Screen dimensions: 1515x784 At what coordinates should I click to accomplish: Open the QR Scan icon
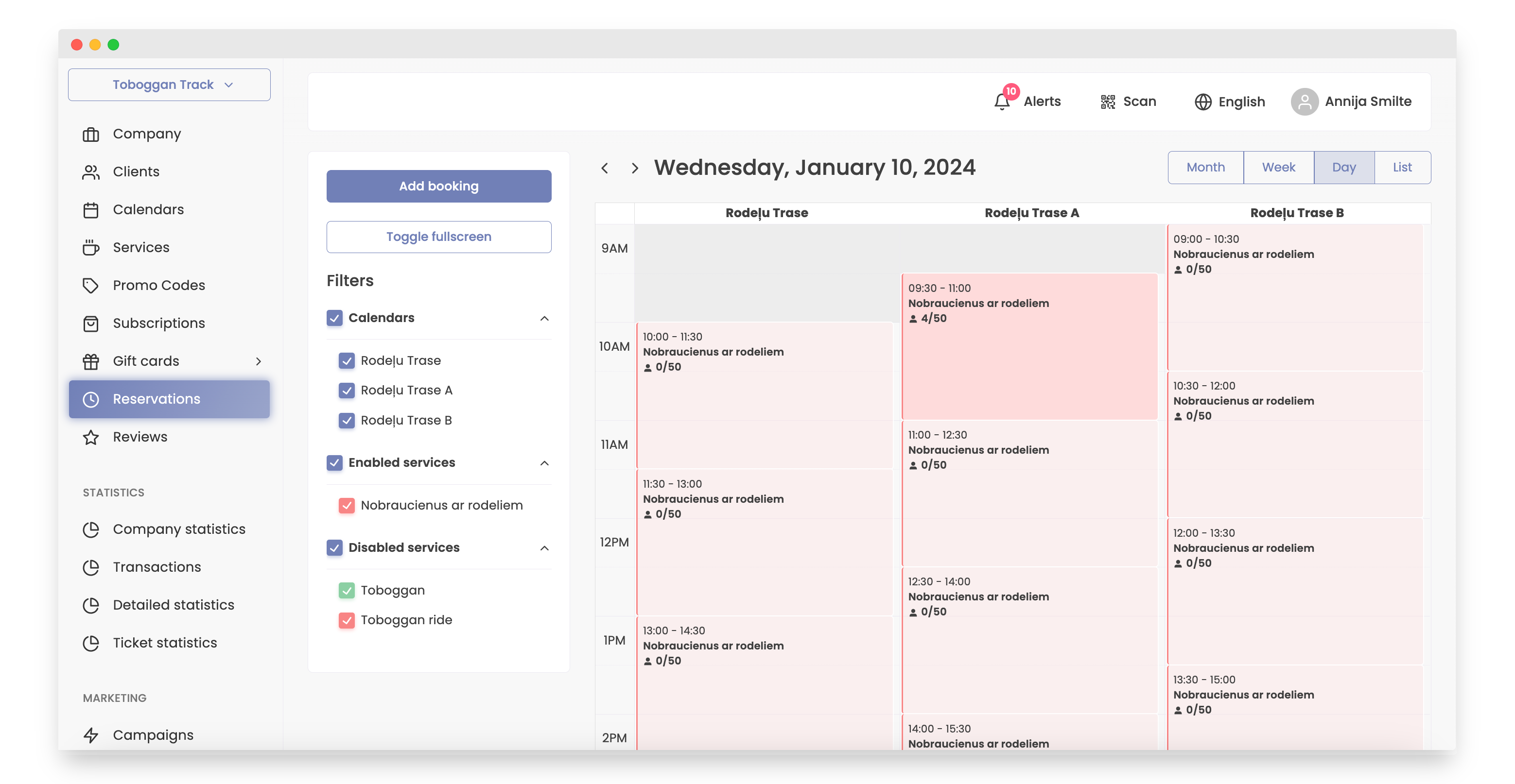click(x=1107, y=102)
